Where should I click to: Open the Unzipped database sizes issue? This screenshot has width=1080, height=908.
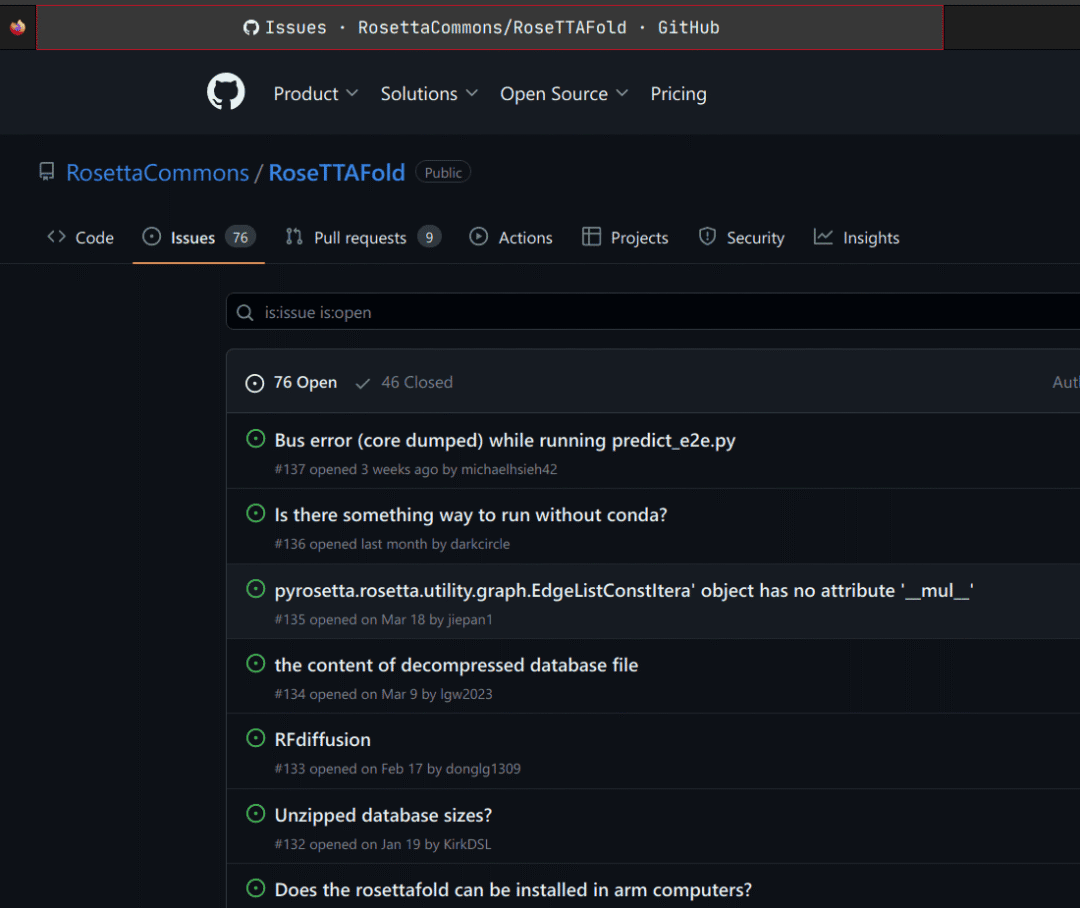383,815
